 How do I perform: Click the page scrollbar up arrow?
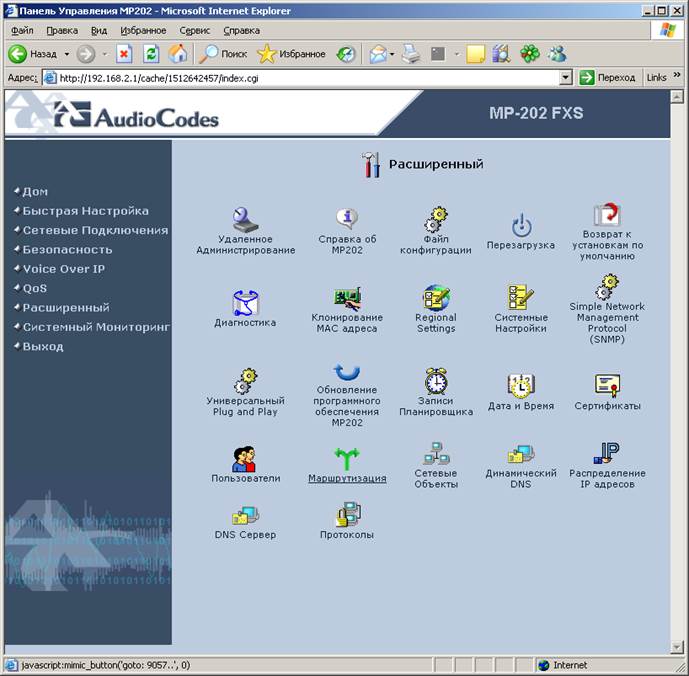coord(677,96)
